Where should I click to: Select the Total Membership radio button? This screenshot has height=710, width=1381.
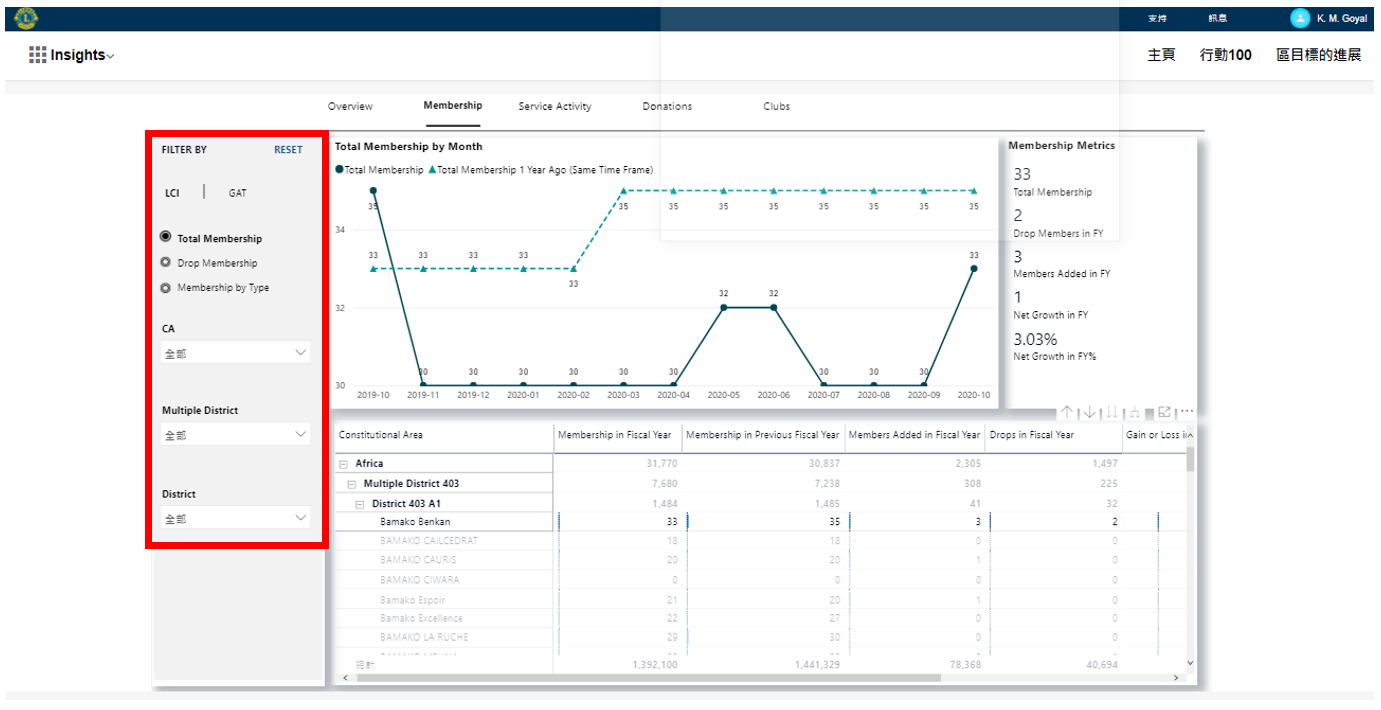[165, 238]
